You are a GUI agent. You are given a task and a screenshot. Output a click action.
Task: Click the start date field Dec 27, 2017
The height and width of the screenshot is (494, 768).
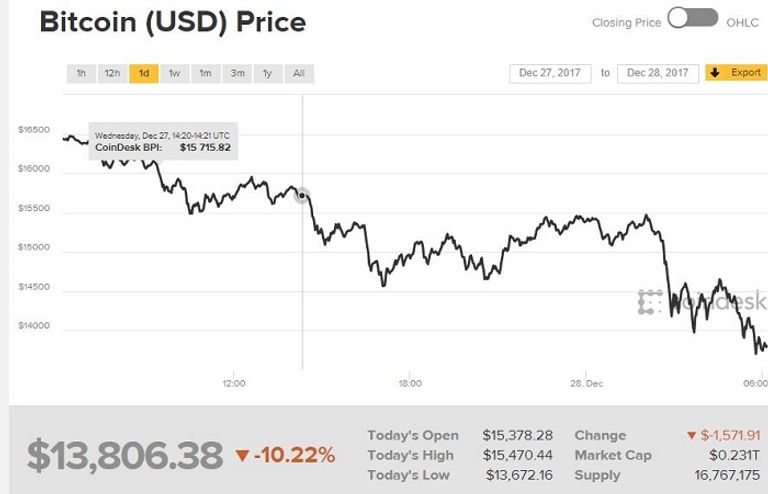click(x=551, y=73)
